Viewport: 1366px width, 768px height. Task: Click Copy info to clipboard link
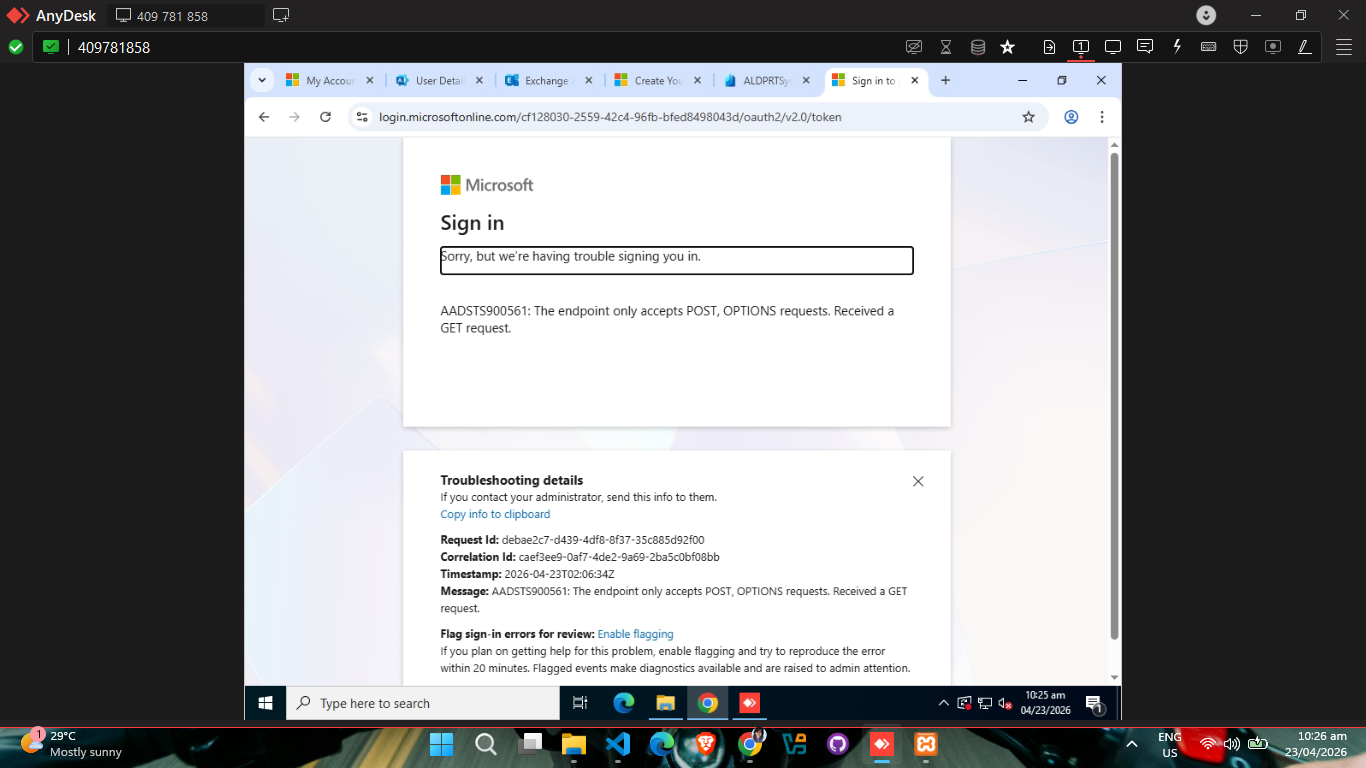pyautogui.click(x=495, y=514)
